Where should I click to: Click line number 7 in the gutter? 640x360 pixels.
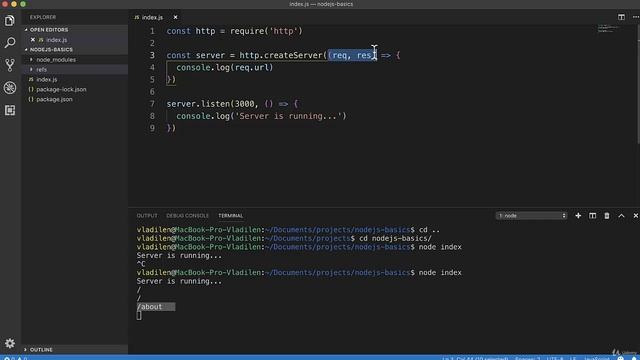(152, 104)
